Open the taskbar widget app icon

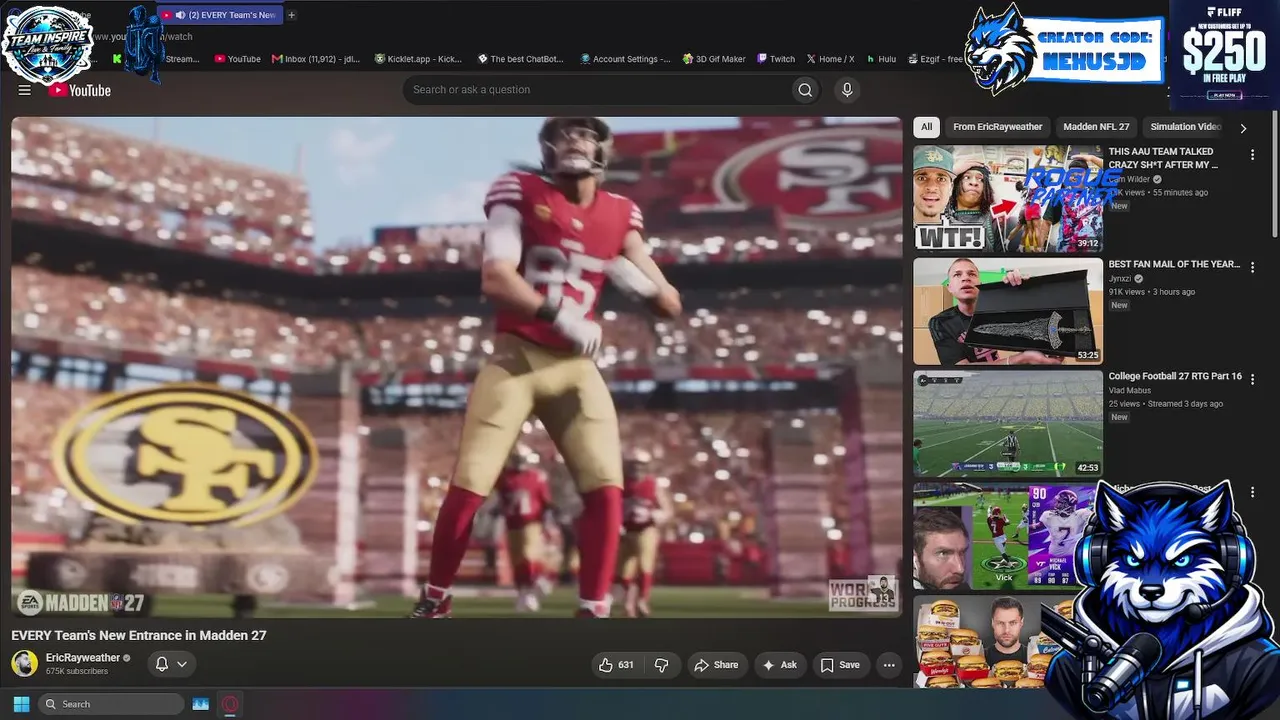coord(200,704)
